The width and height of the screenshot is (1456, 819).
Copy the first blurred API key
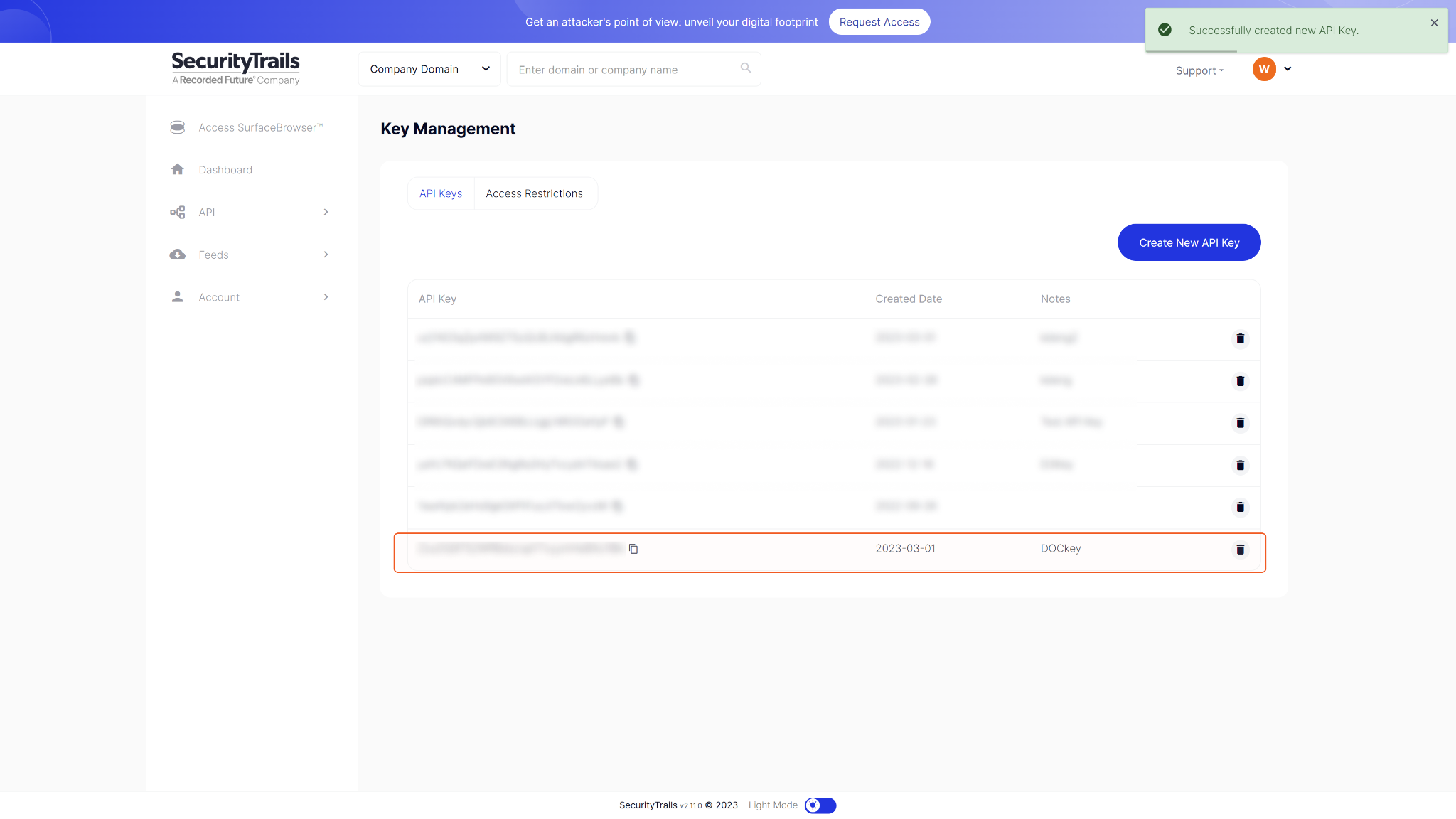[x=630, y=338]
